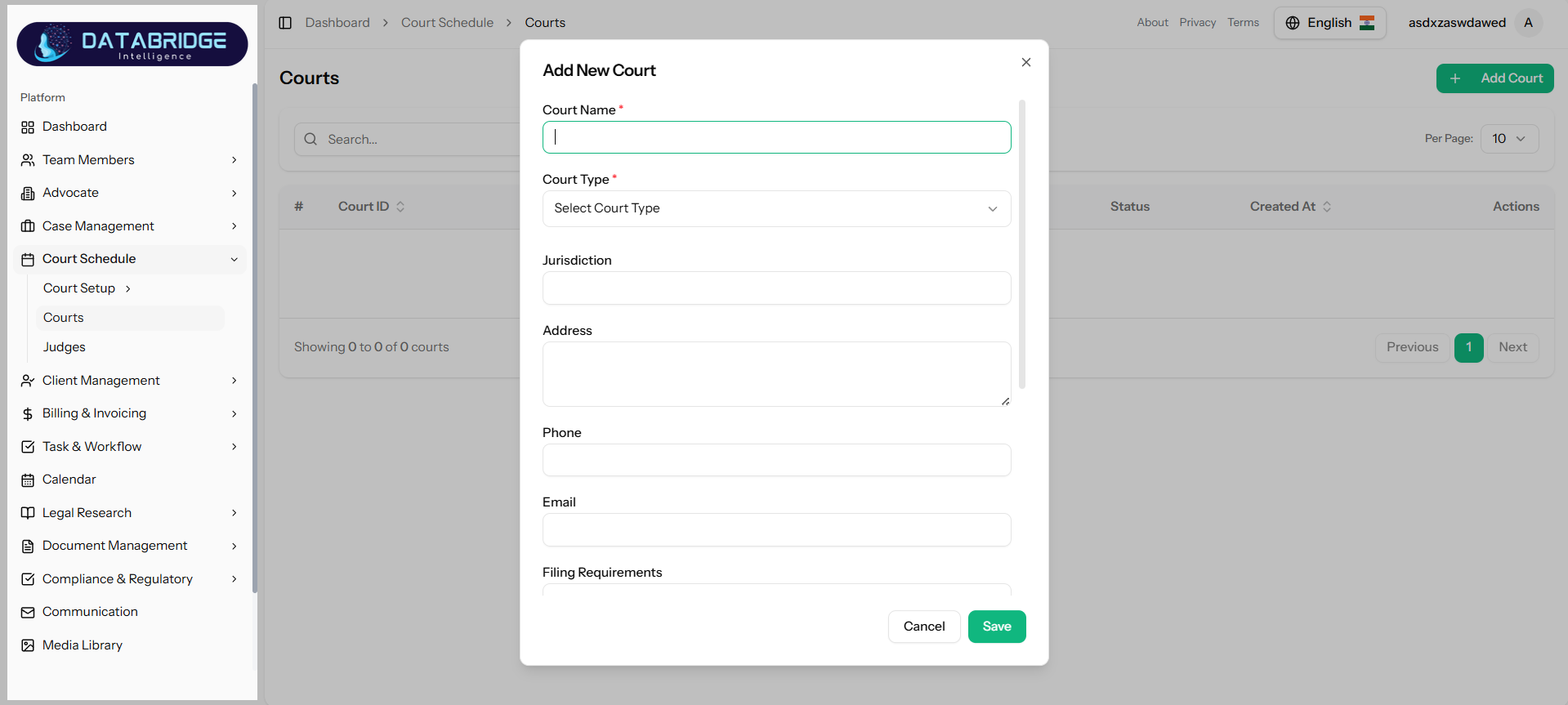Expand Billing & Invoicing chevron
Screen dimensions: 1568x705
pos(235,414)
